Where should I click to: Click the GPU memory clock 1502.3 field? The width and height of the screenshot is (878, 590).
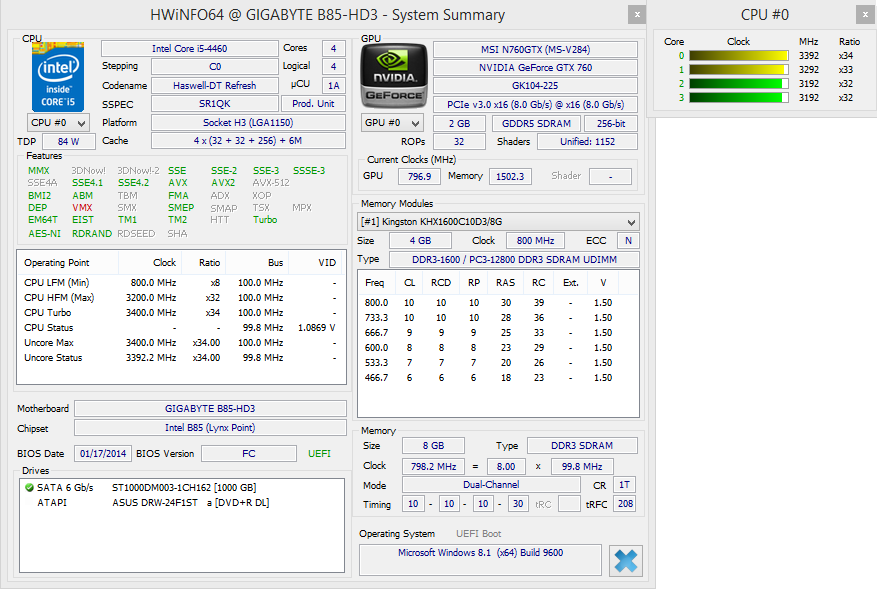(x=510, y=176)
